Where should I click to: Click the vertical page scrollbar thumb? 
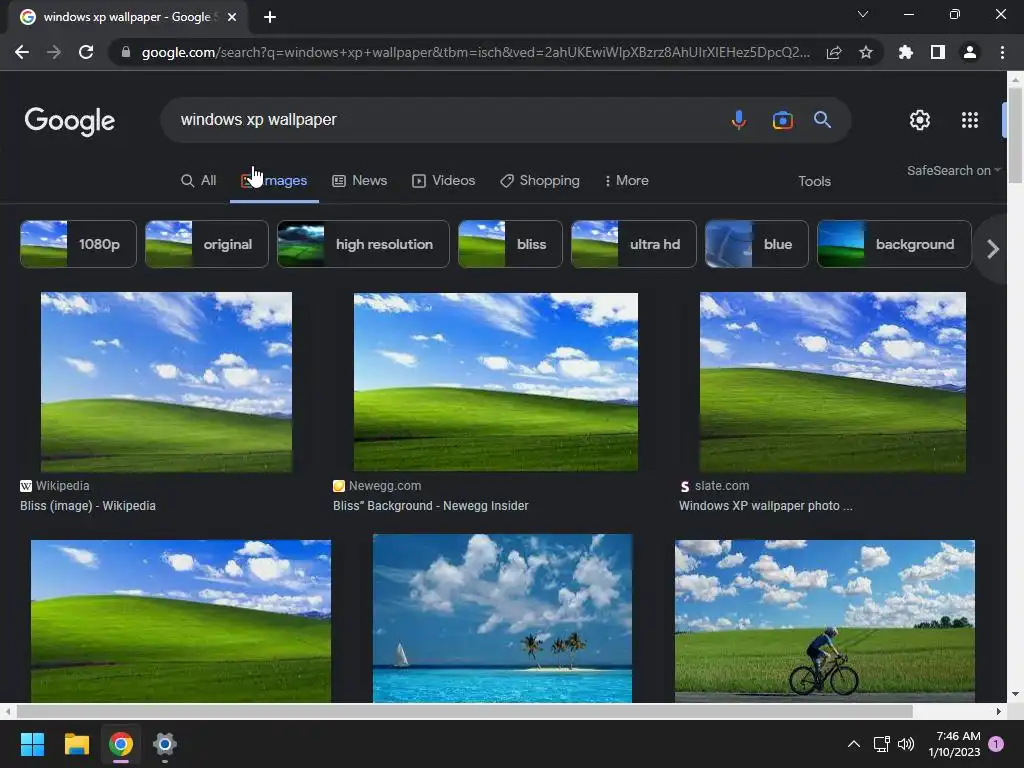tap(1015, 135)
